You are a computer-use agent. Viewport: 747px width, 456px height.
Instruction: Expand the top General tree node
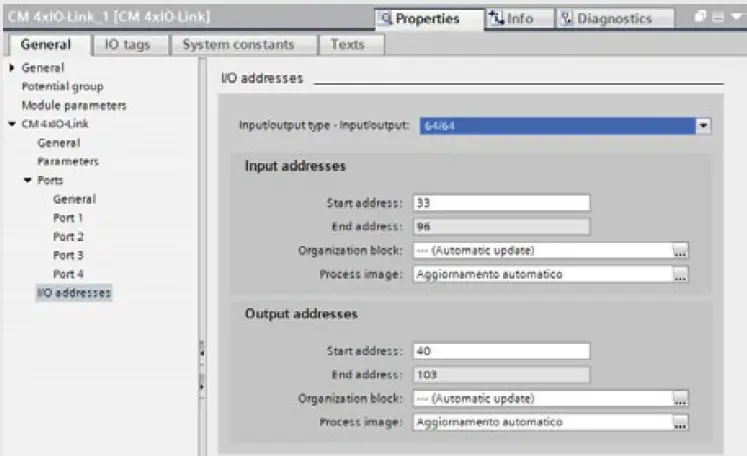[12, 68]
